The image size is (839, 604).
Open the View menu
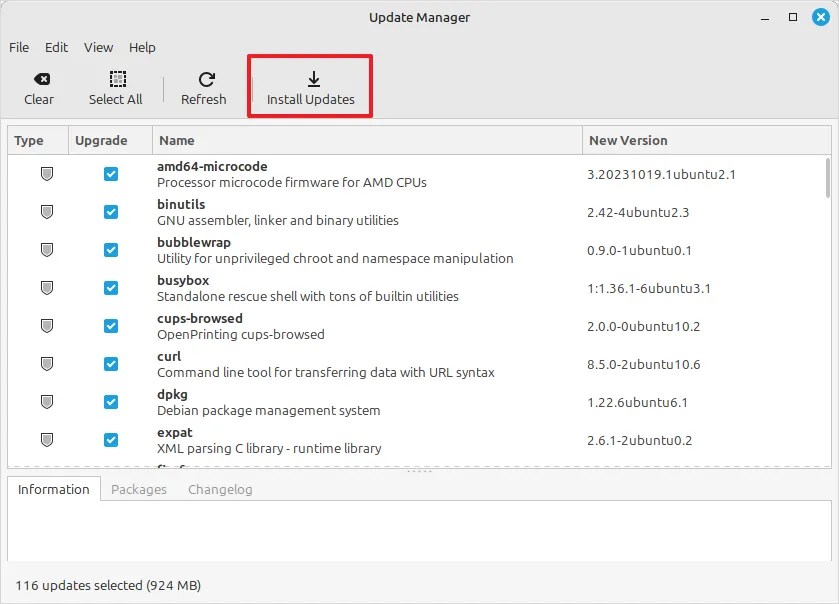click(x=98, y=47)
